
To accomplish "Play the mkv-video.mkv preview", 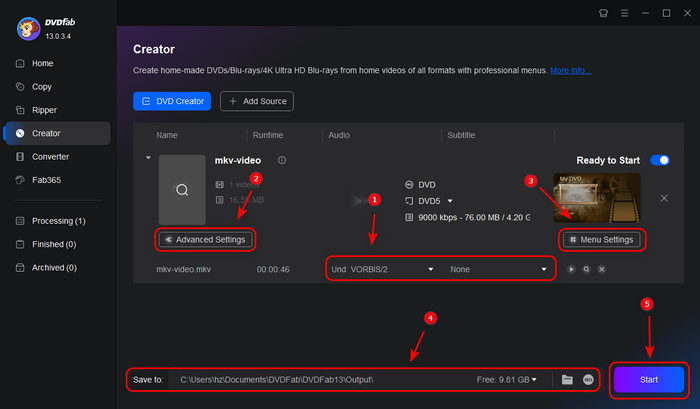I will [573, 269].
